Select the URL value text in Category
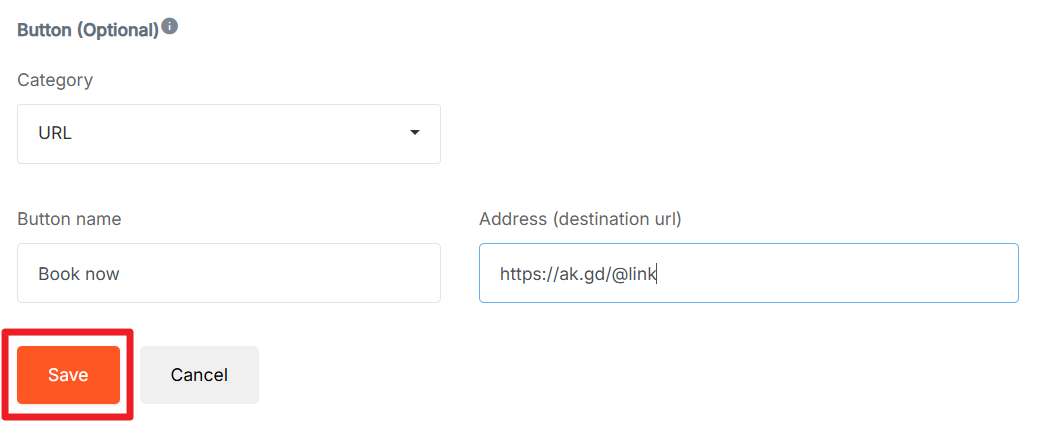The height and width of the screenshot is (422, 1043). (55, 133)
